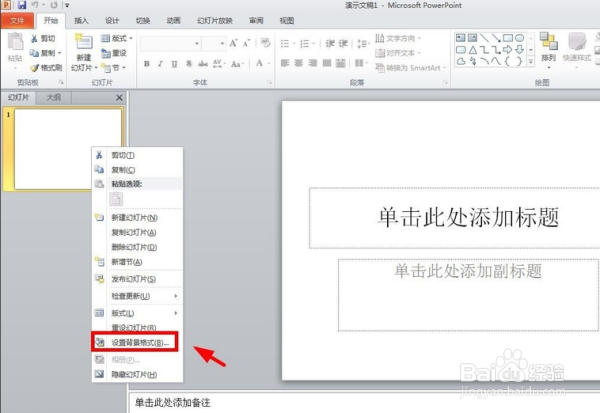Screen dimensions: 600x413
Task: Click Decrease Indent icon
Action: [x=330, y=43]
